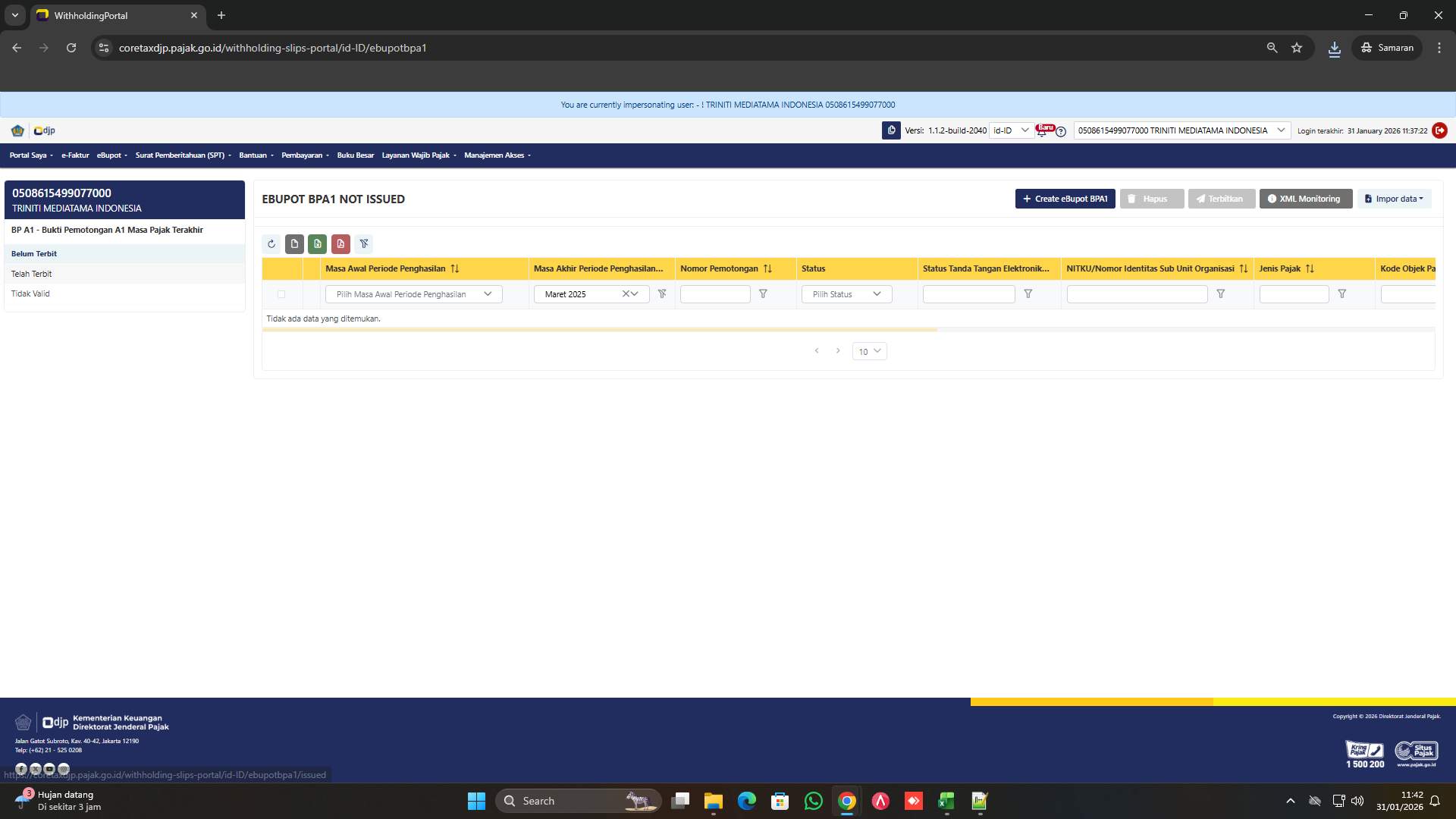
Task: Refresh the eBupot BPA1 table
Action: point(271,243)
